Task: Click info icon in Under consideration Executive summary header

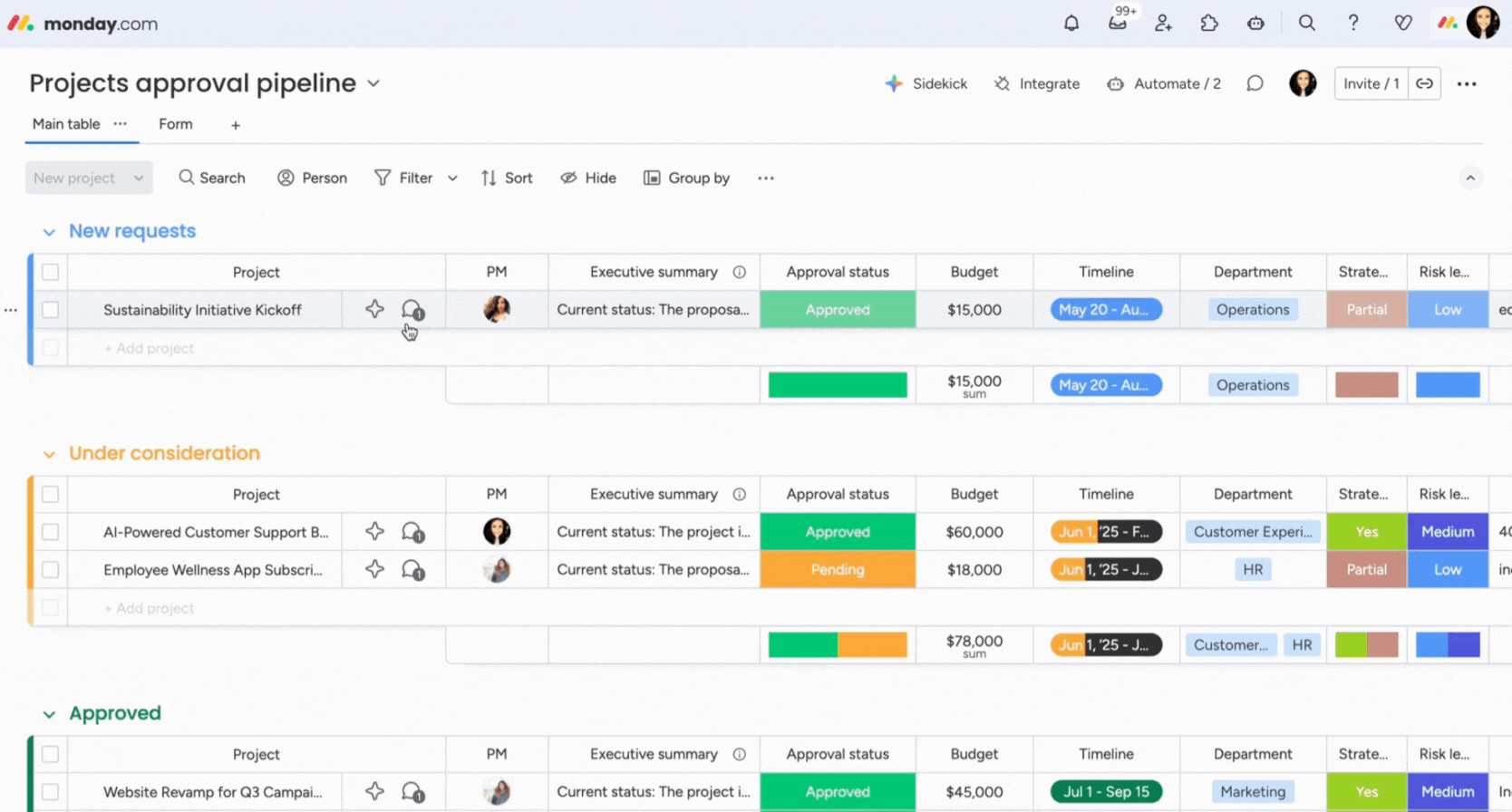Action: click(x=740, y=494)
